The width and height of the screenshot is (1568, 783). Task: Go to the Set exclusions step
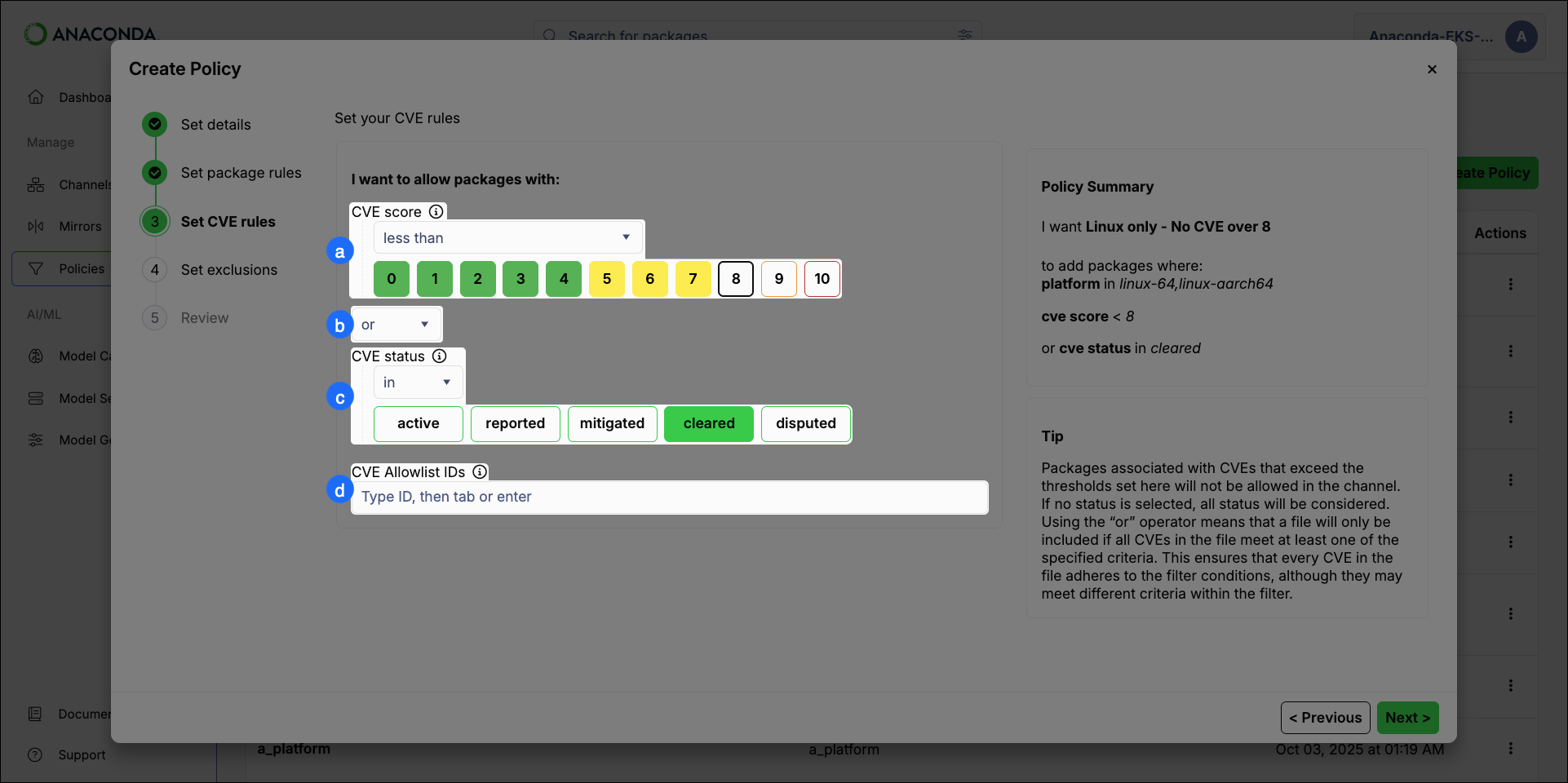click(x=229, y=269)
